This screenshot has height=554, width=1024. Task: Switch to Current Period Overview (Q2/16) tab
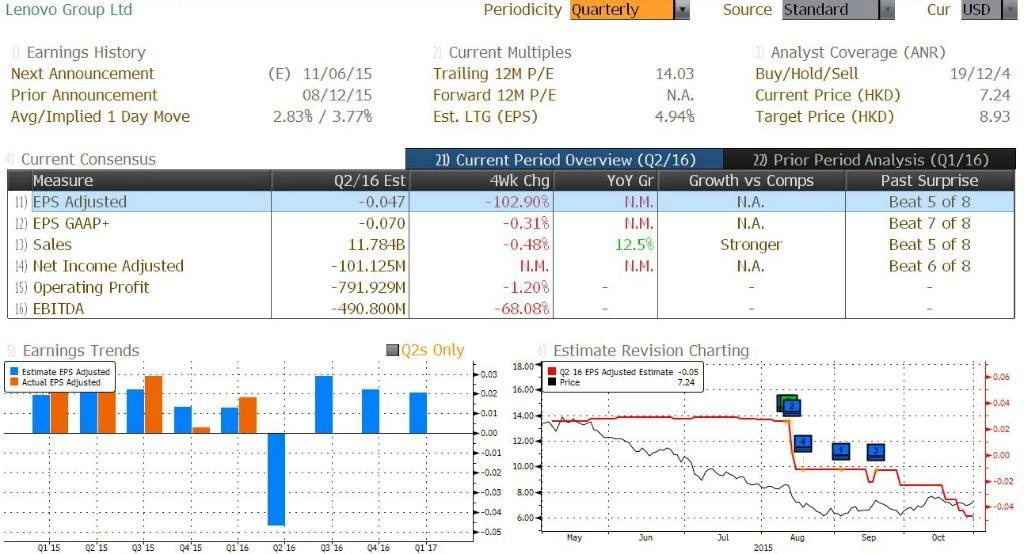(x=564, y=159)
